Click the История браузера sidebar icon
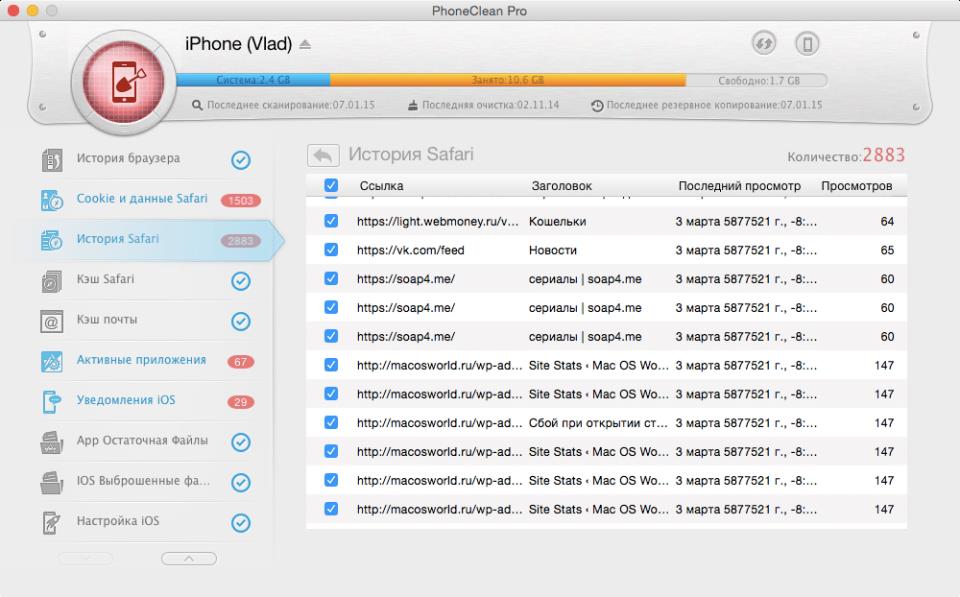The height and width of the screenshot is (597, 960). [52, 160]
